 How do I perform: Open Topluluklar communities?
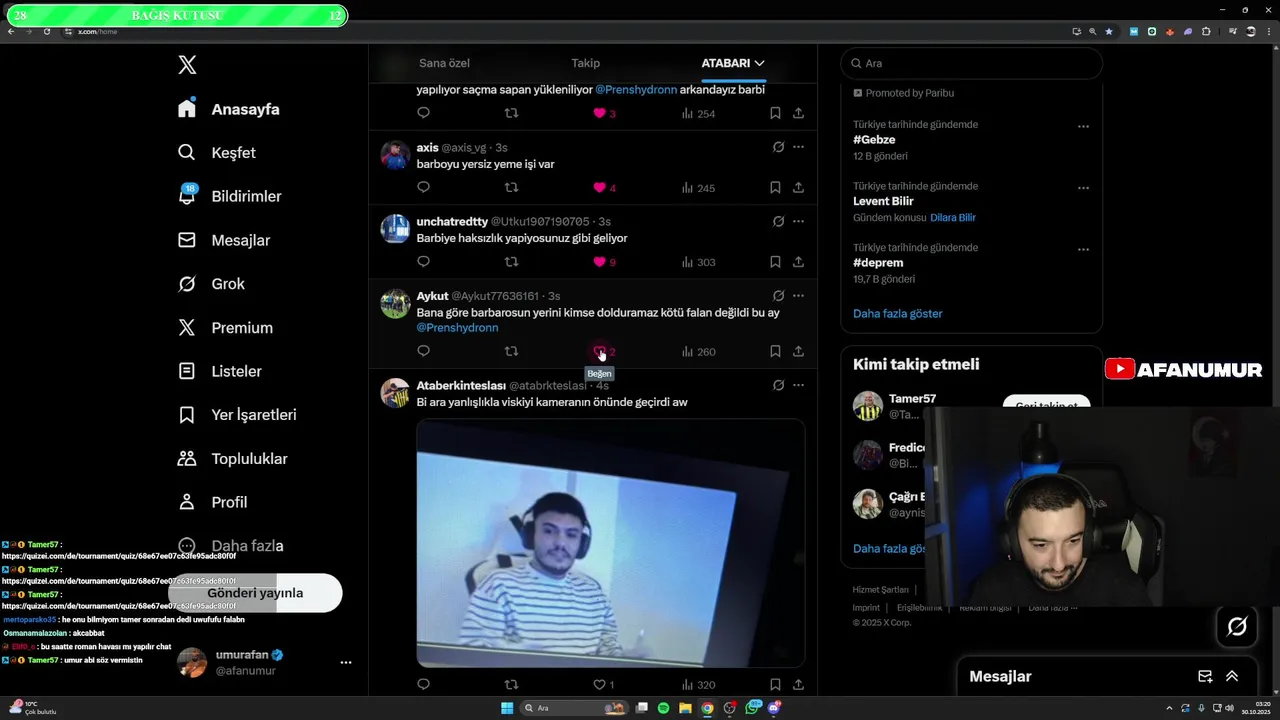coord(232,459)
